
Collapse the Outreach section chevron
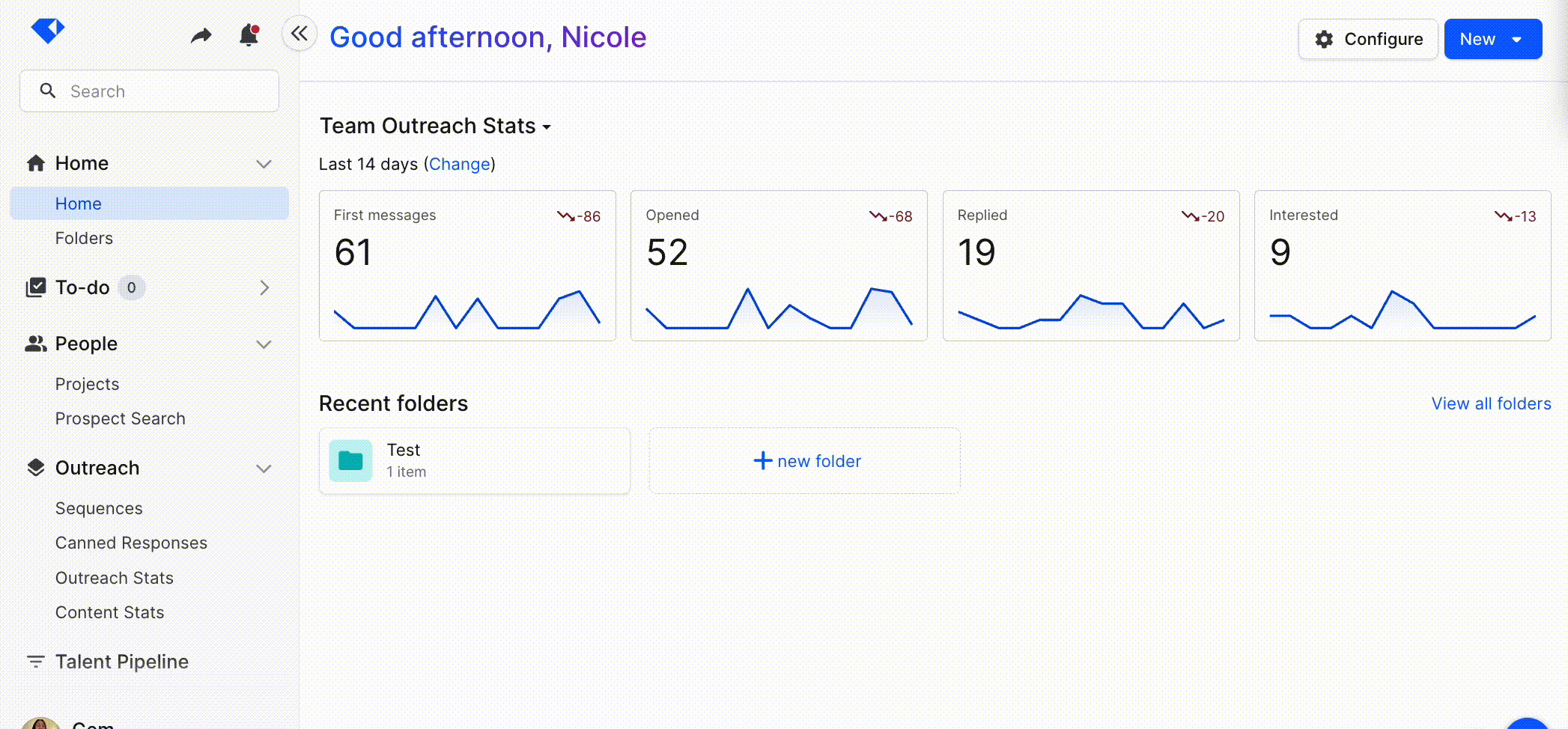tap(264, 469)
